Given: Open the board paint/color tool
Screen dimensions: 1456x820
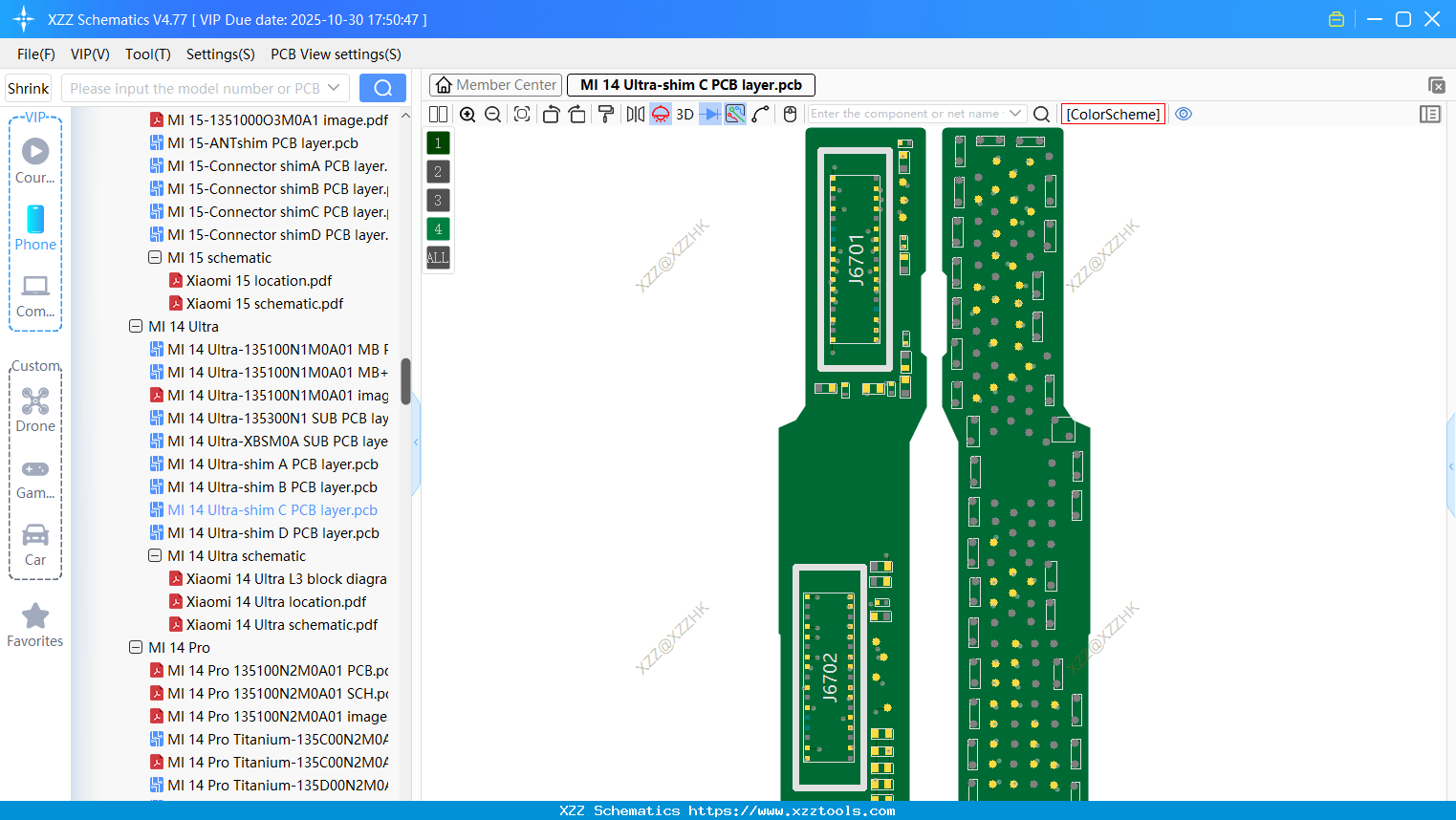Looking at the screenshot, I should tap(606, 114).
